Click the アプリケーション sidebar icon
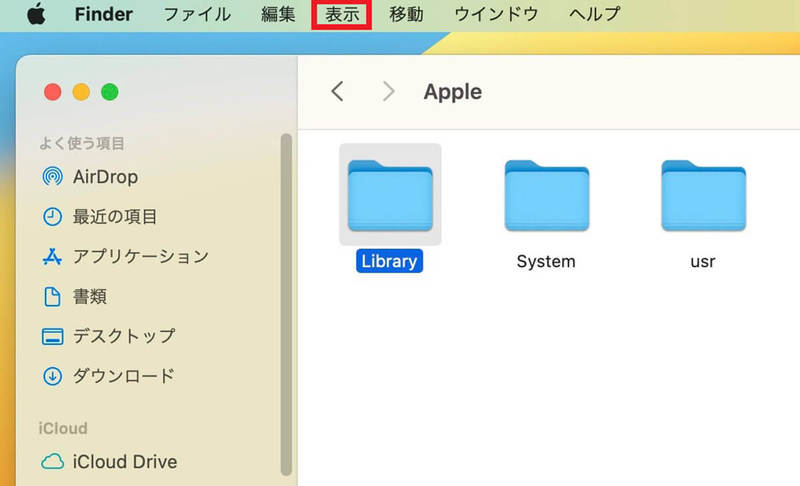 coord(52,257)
